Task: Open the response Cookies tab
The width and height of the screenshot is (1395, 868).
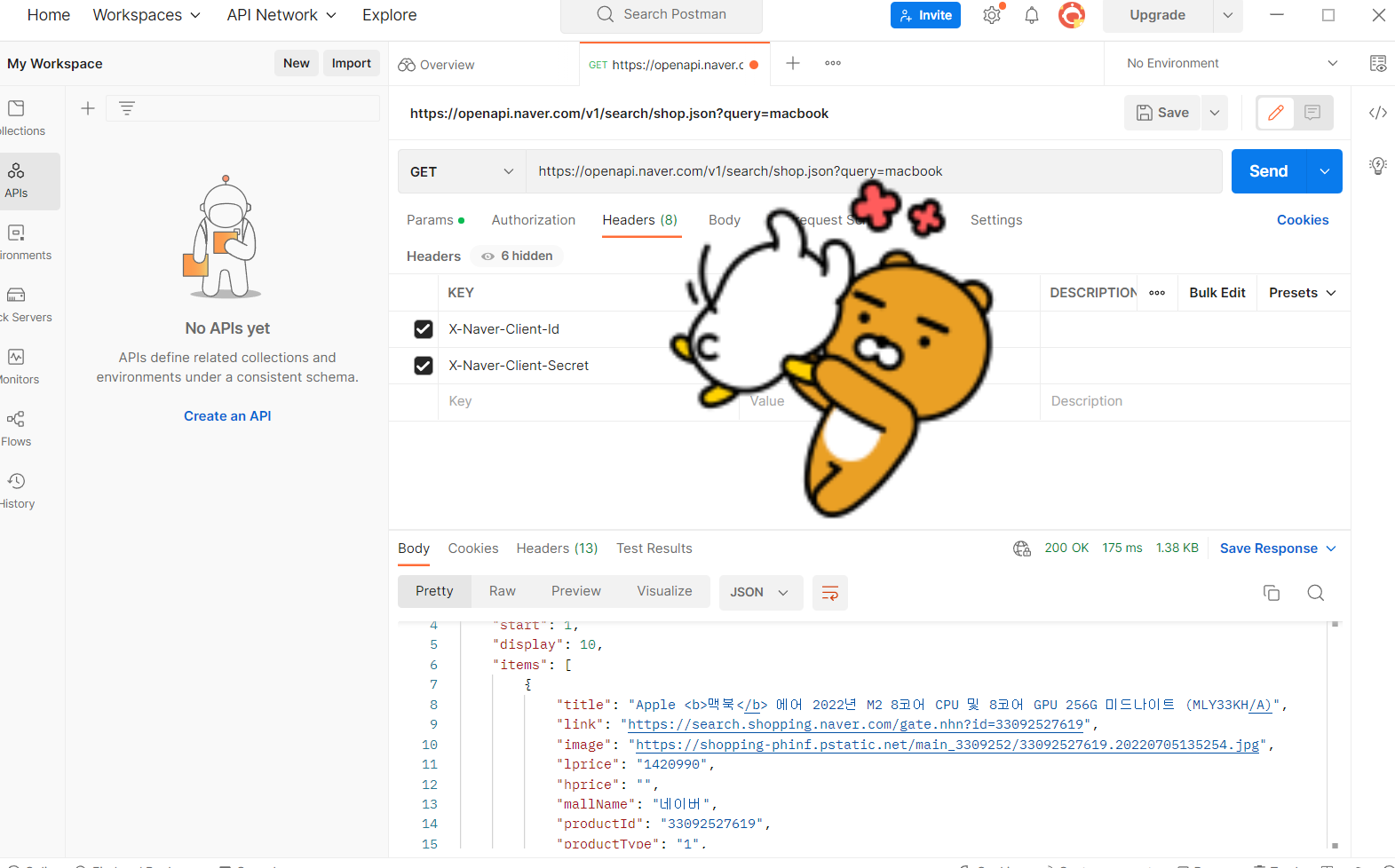Action: tap(473, 548)
